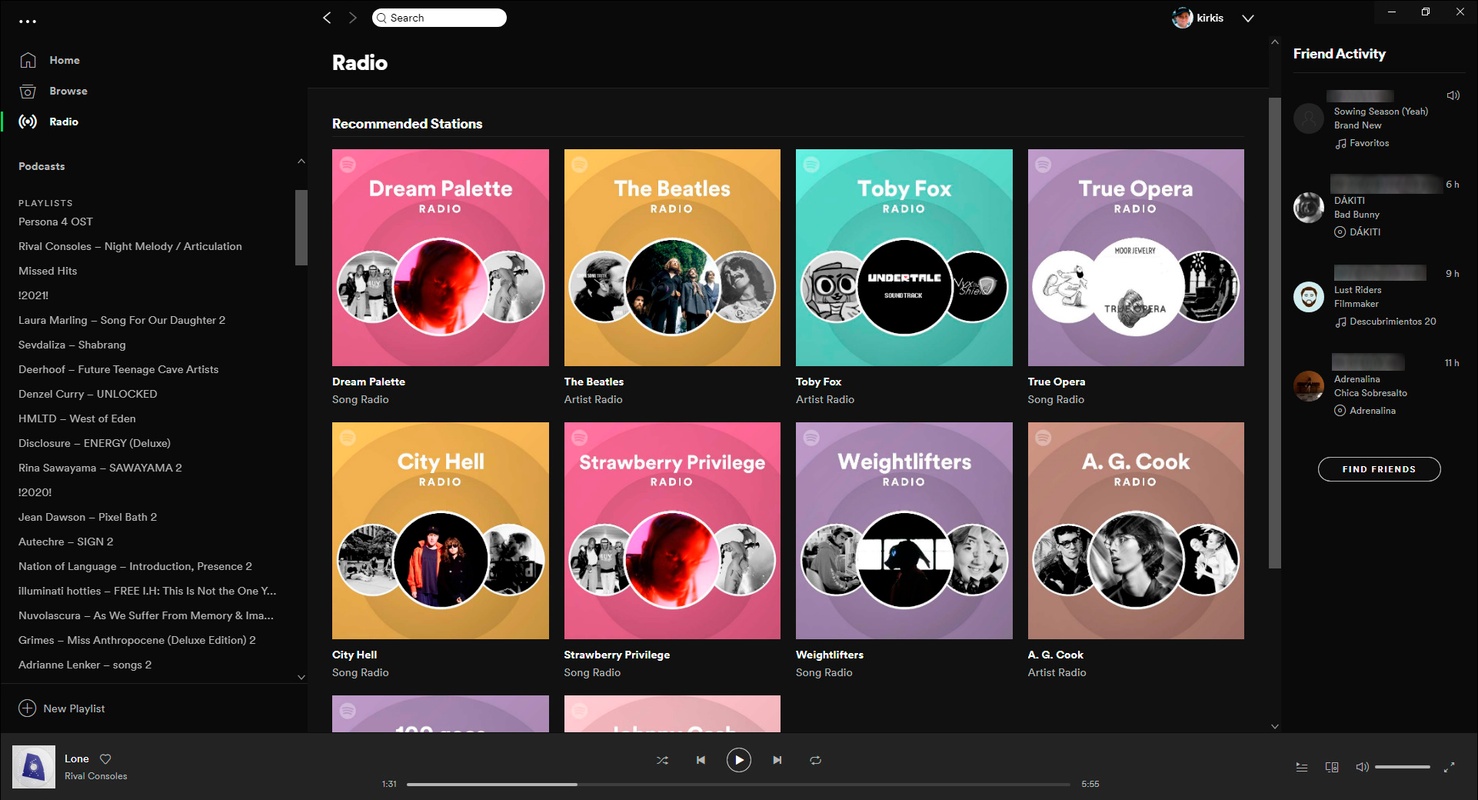
Task: Select the Missed Hits playlist
Action: point(48,271)
